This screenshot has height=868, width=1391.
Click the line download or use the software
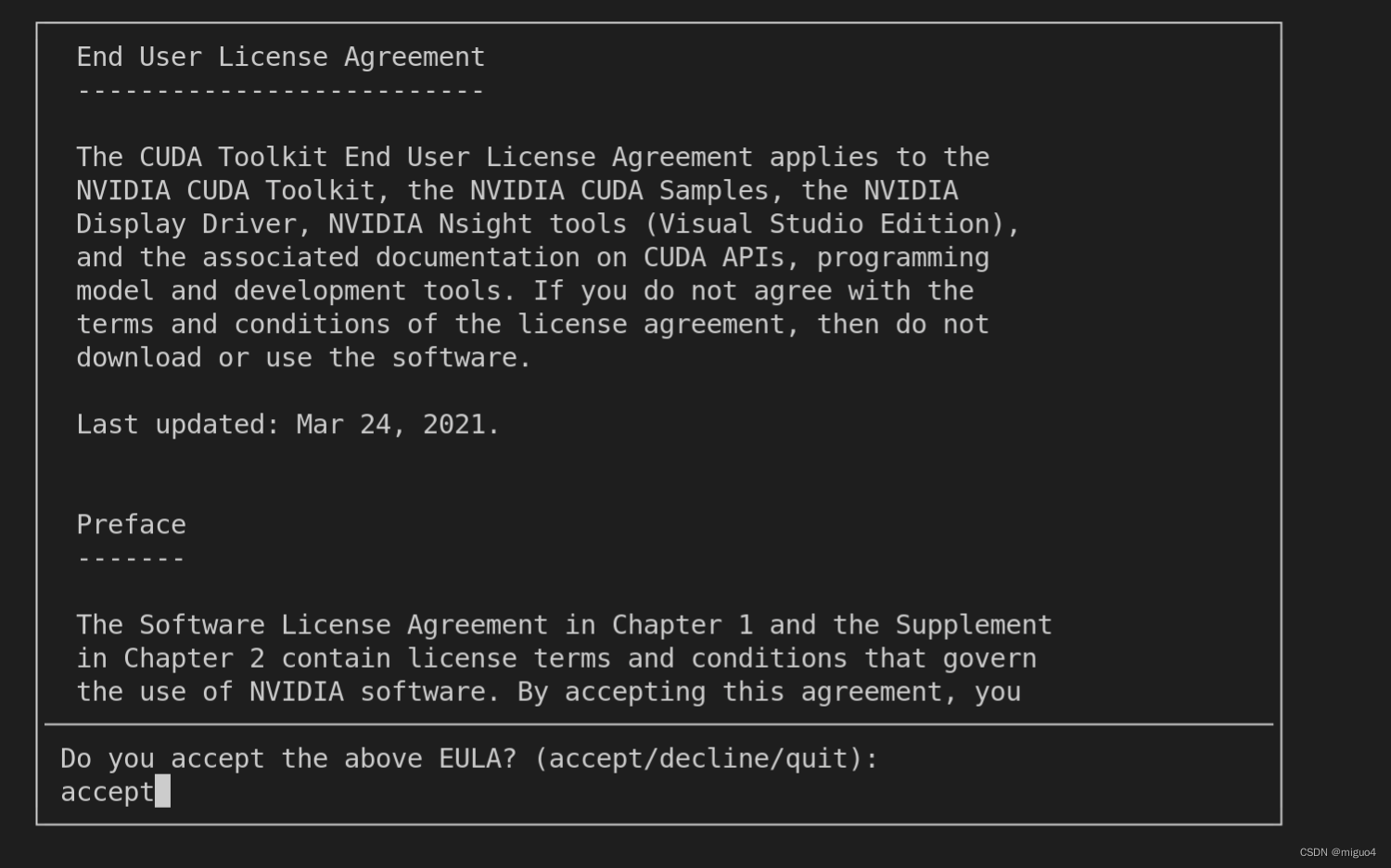point(303,358)
